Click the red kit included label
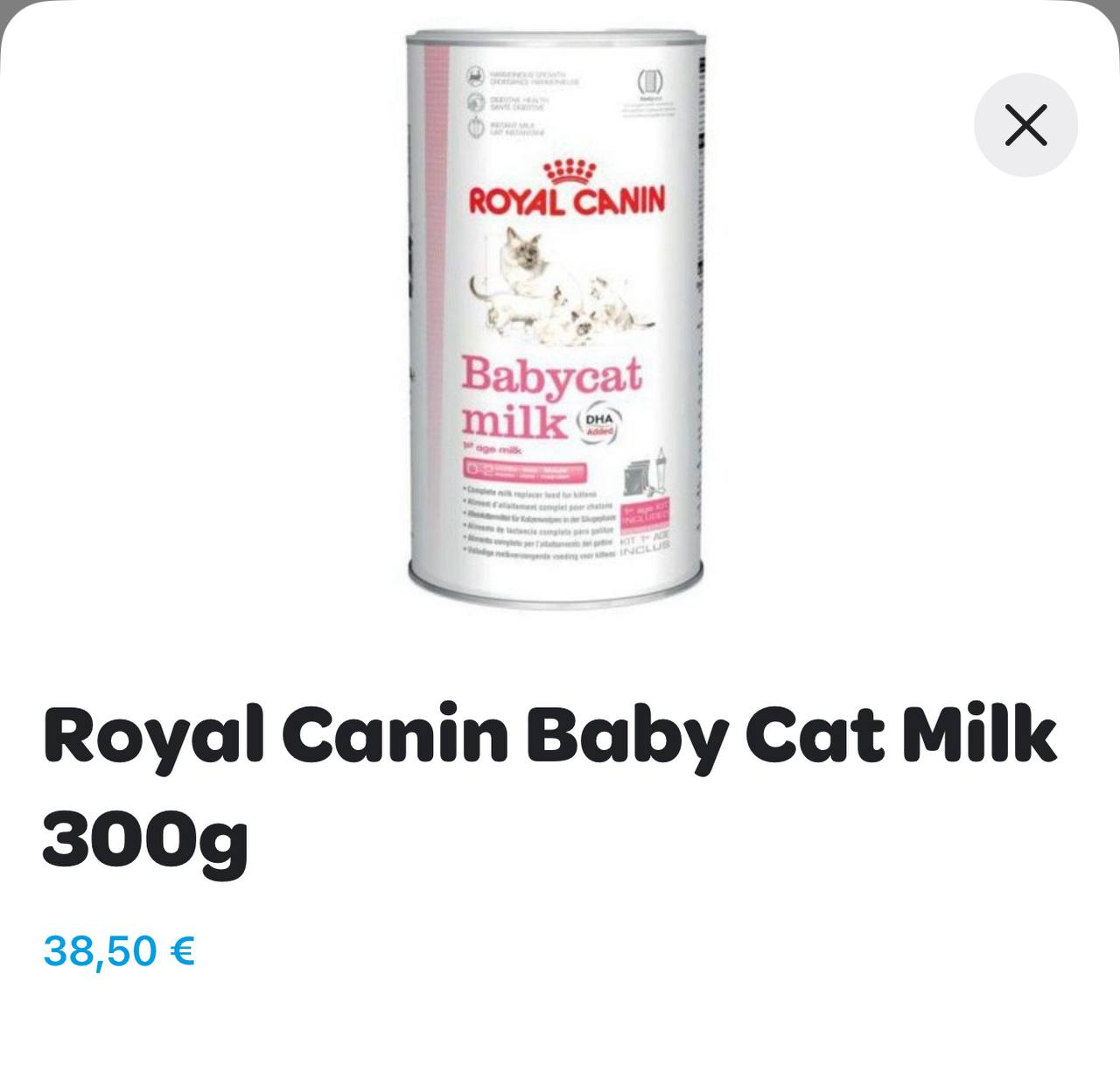This screenshot has height=1066, width=1120. coord(646,518)
